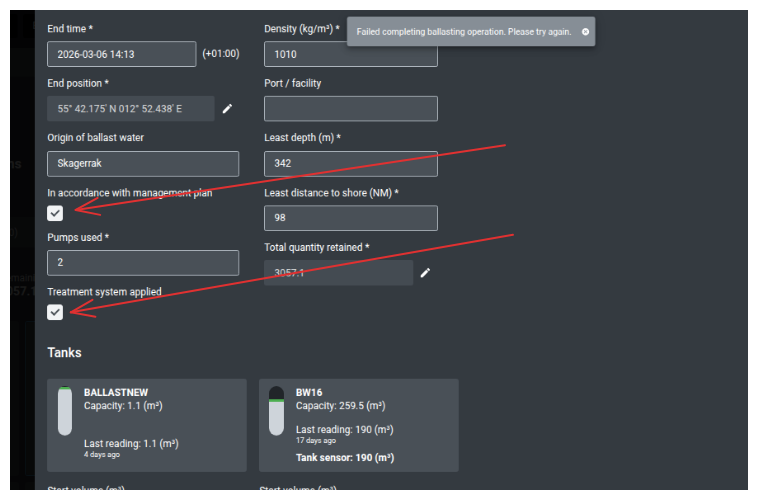Click the Pumps used input field
The image size is (758, 500).
coord(142,263)
